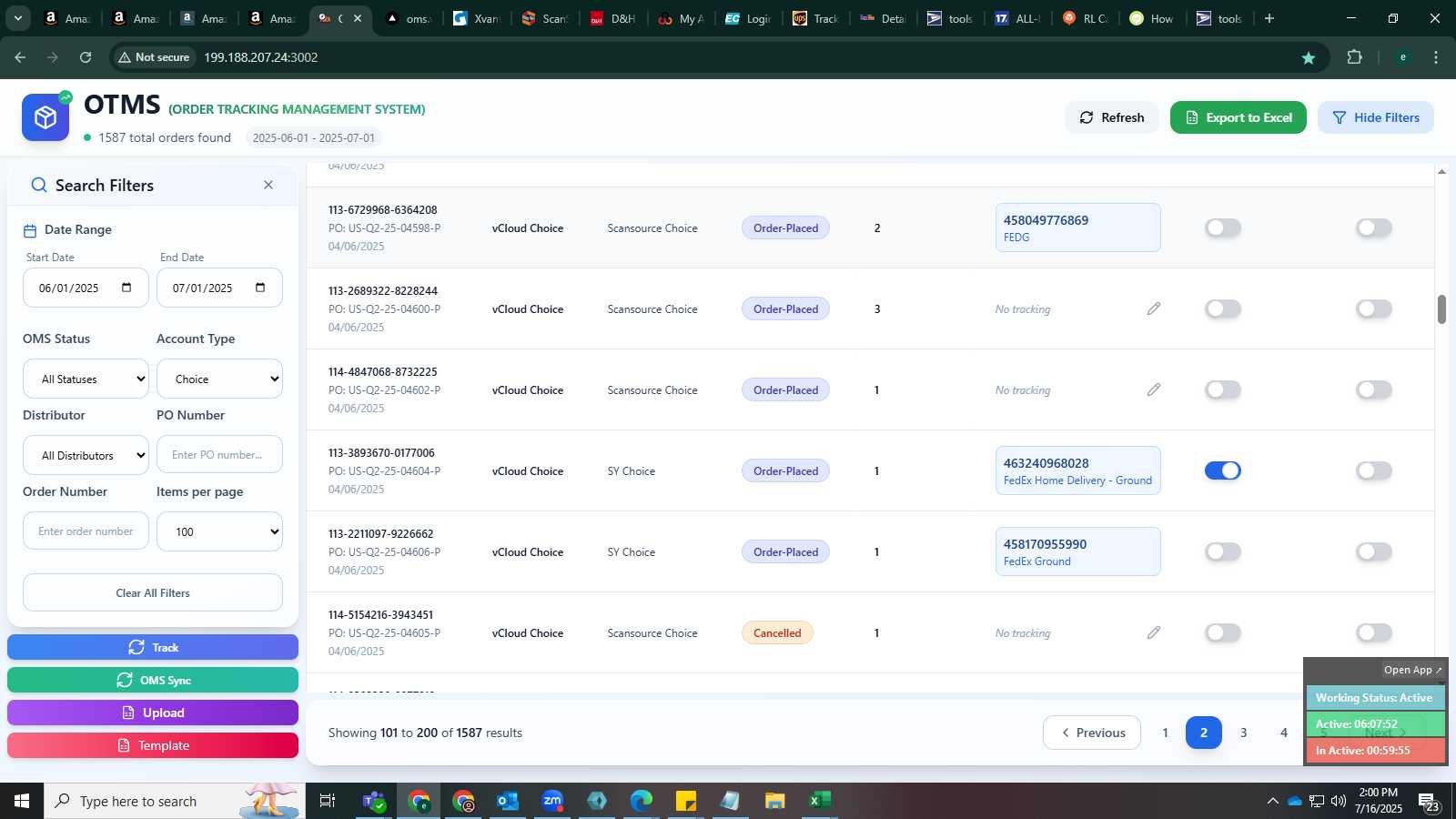The width and height of the screenshot is (1456, 819).
Task: Switch to the omsa browser tab
Action: point(407,18)
